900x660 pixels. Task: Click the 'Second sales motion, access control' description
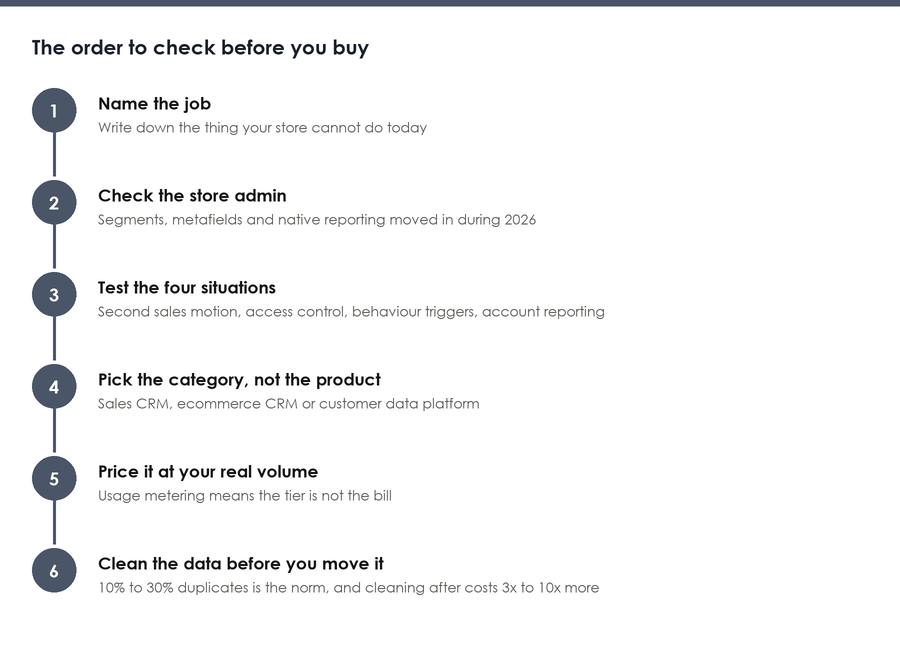pyautogui.click(x=351, y=312)
